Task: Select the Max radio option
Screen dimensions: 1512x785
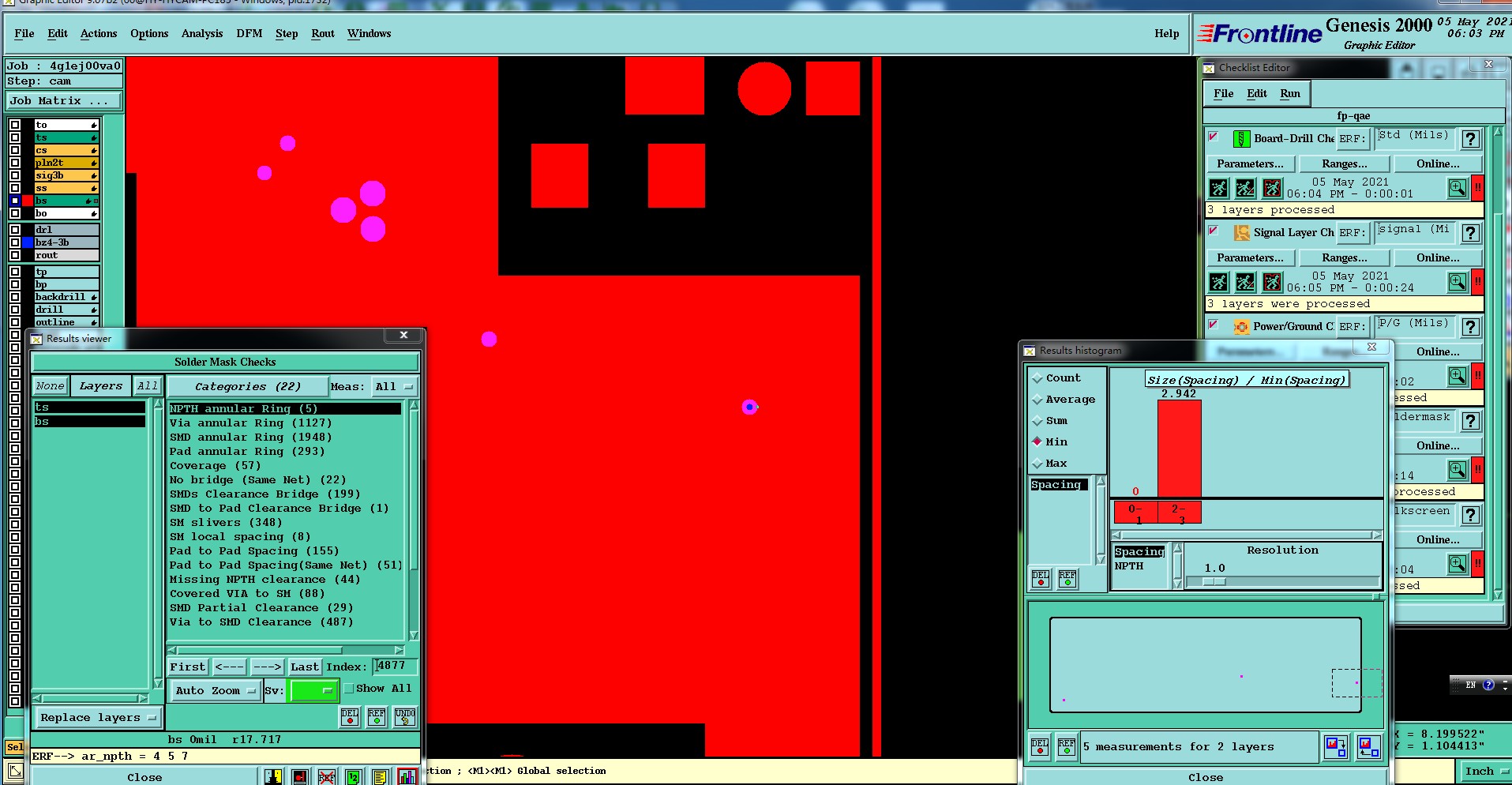Action: [1037, 464]
